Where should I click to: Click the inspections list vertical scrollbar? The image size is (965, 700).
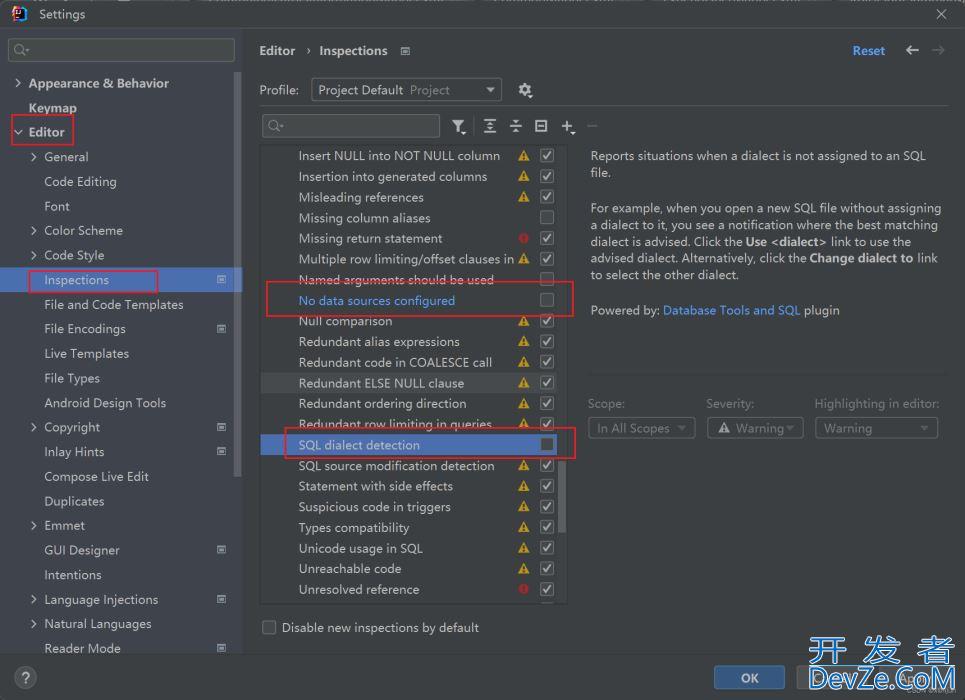(562, 497)
